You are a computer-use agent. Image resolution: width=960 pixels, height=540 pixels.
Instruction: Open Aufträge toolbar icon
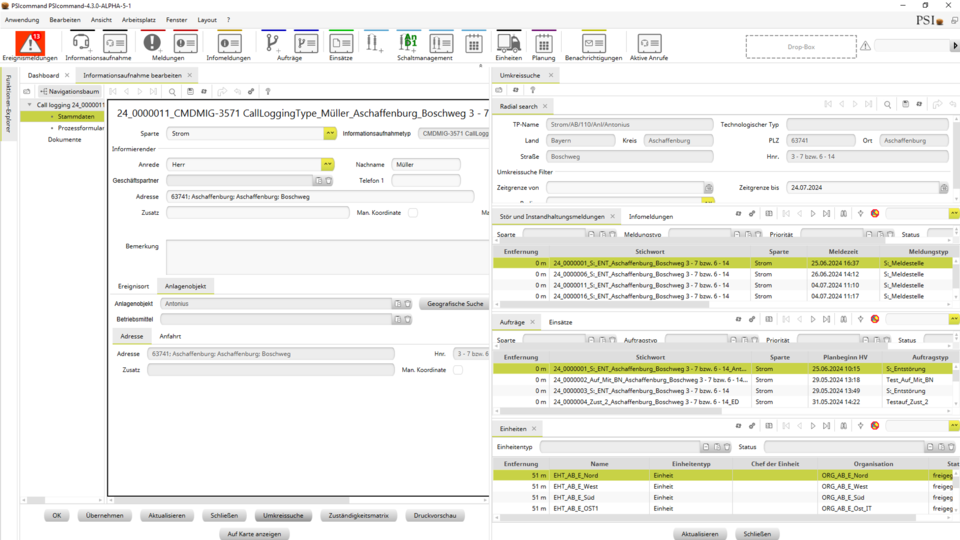pyautogui.click(x=272, y=43)
